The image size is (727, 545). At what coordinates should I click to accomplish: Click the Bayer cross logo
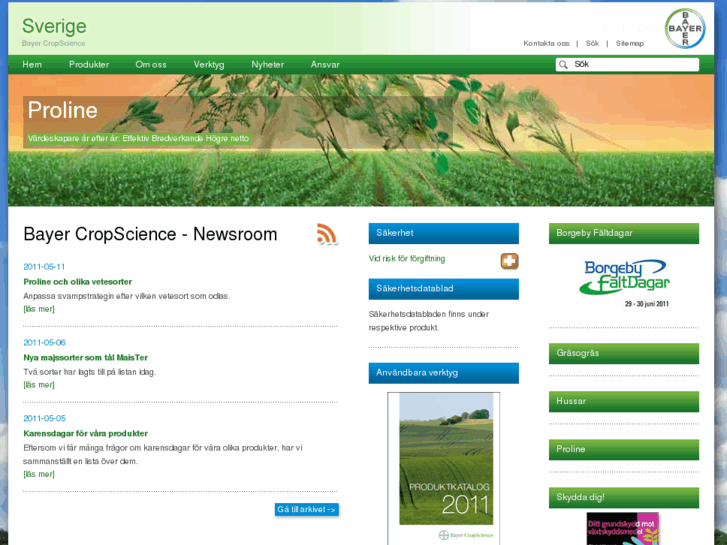[x=685, y=28]
